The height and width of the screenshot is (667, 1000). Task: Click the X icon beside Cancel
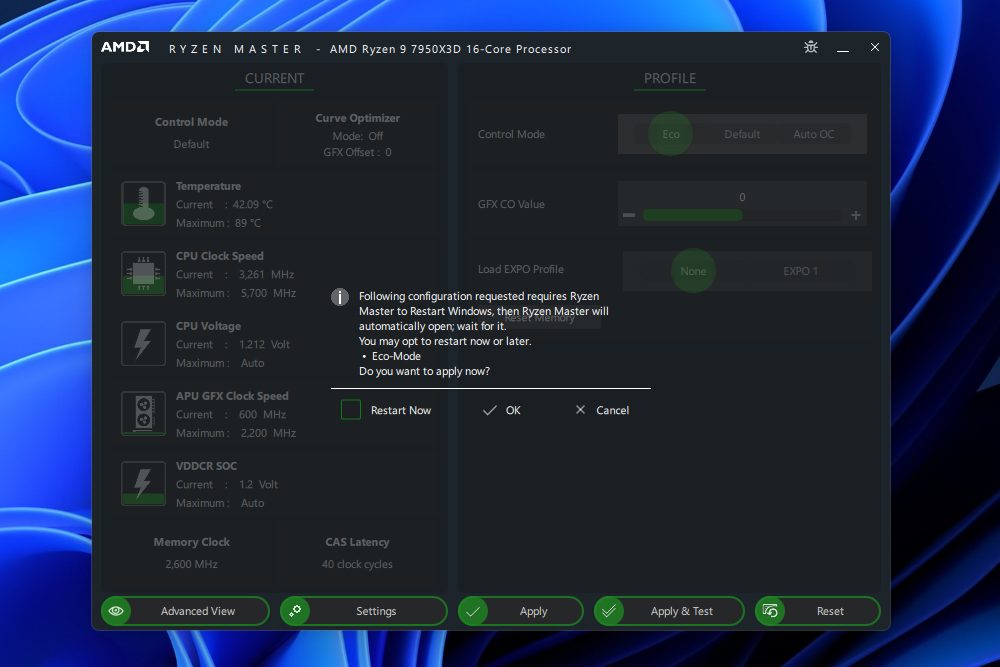(x=580, y=409)
